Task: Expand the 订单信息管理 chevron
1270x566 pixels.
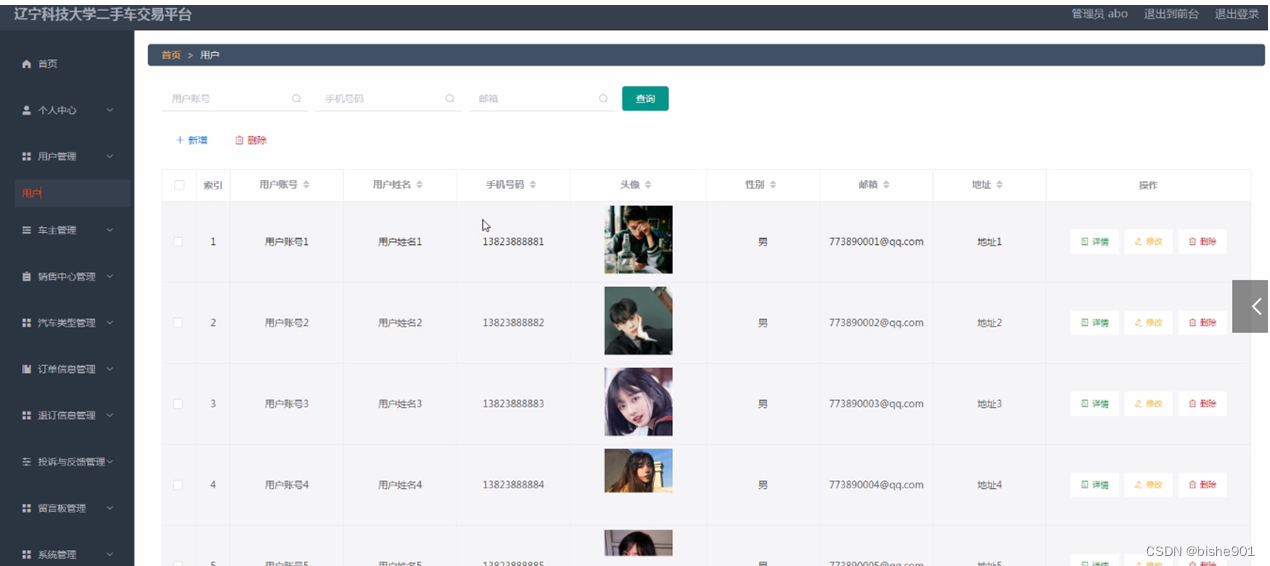Action: click(110, 369)
